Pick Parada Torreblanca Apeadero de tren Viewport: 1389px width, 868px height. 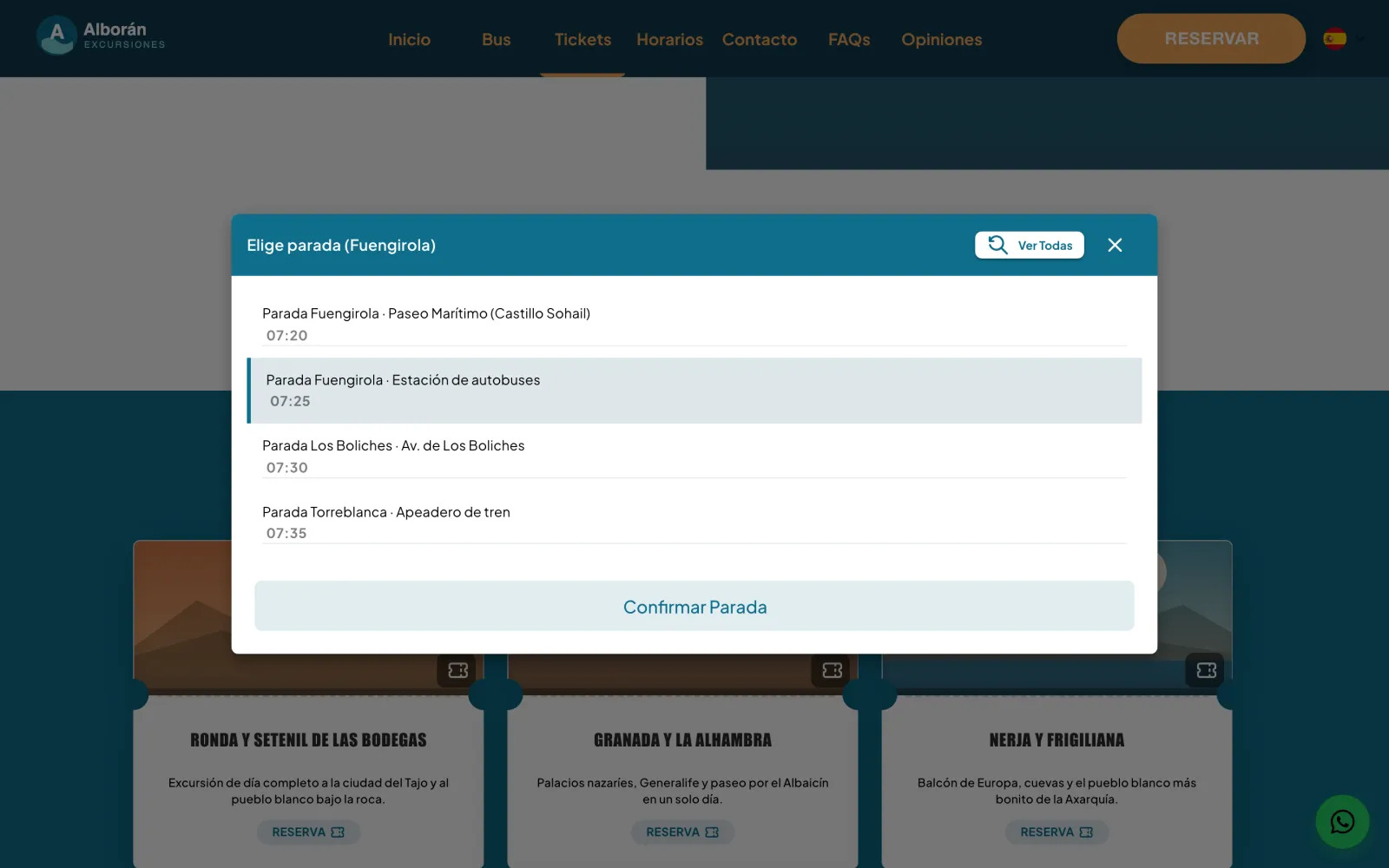[694, 523]
